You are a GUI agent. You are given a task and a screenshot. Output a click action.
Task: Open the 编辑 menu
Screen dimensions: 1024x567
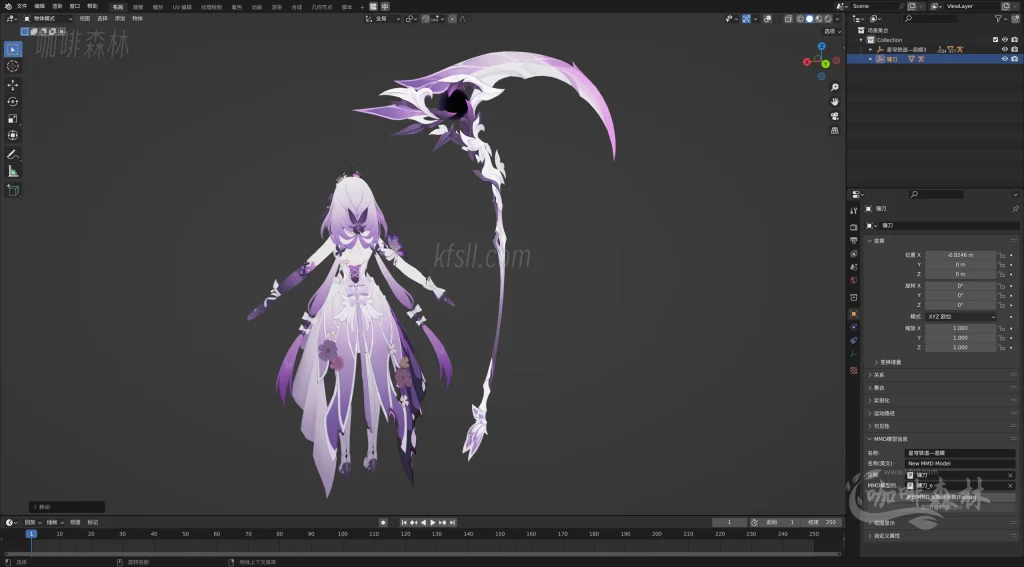pyautogui.click(x=39, y=6)
